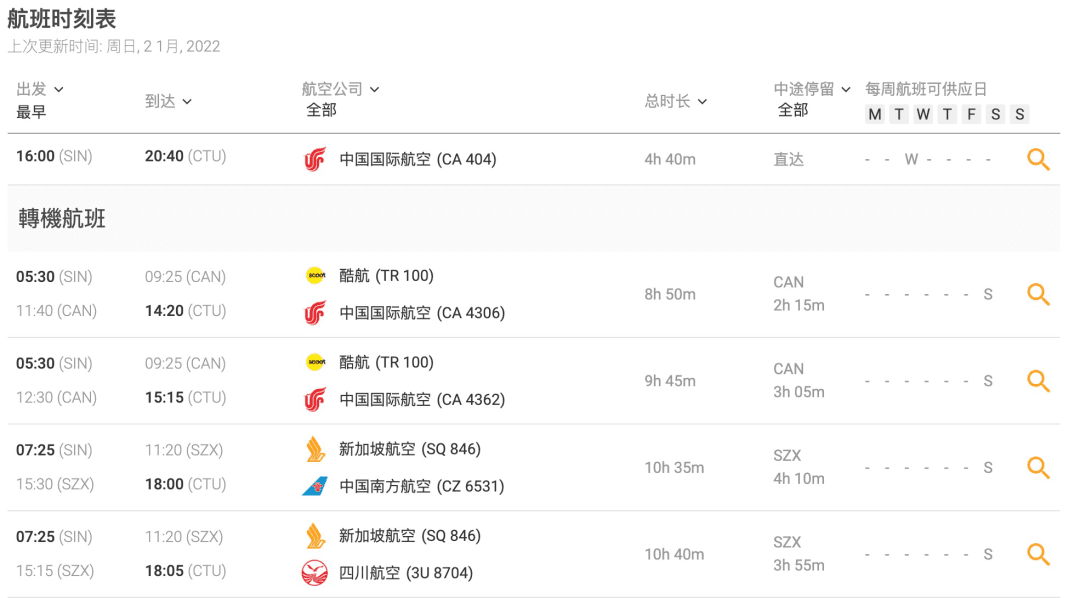Screen dimensions: 1080x598
Task: Toggle the Thursday weekday filter box
Action: 947,114
